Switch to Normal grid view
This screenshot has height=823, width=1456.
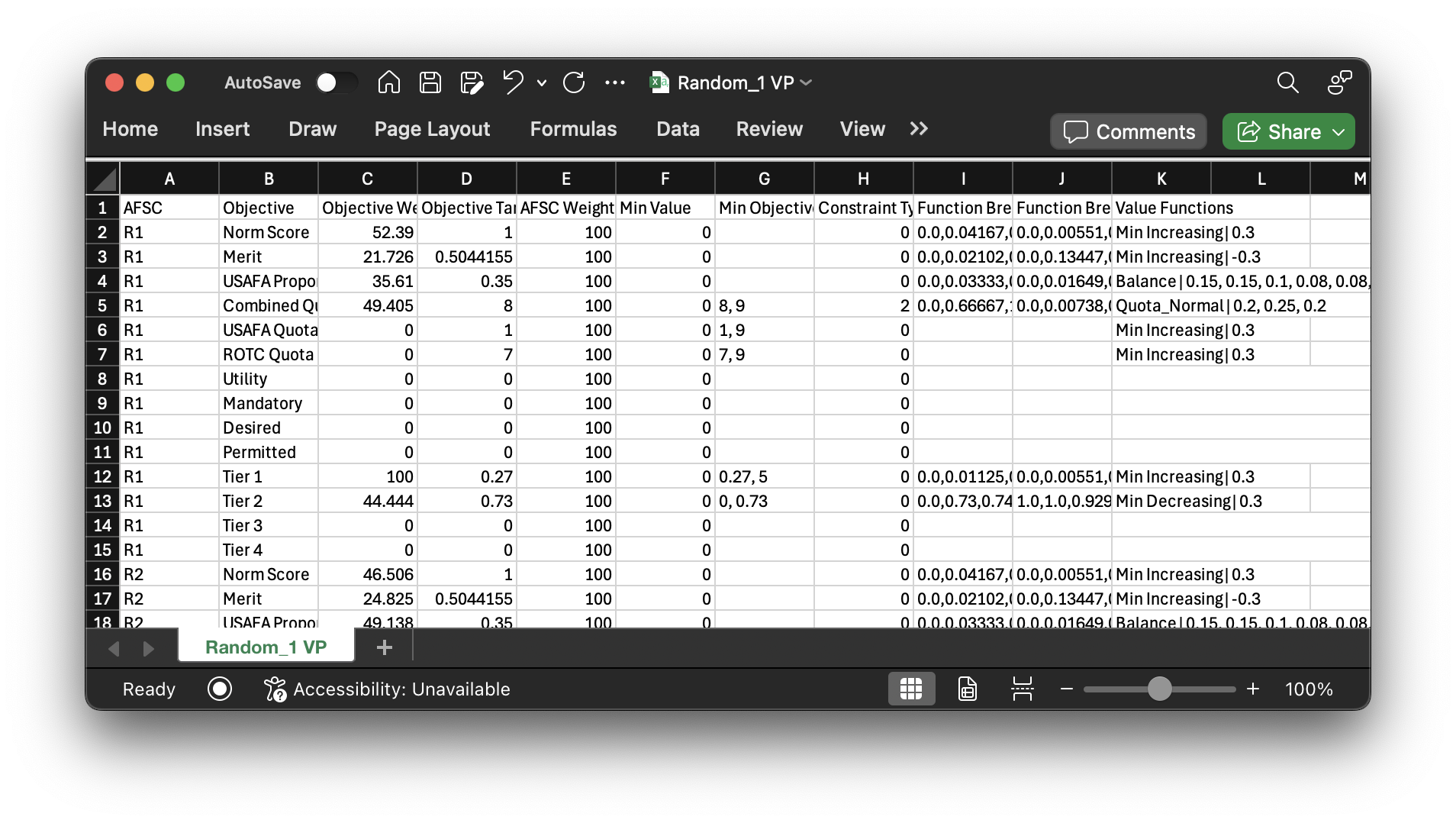pos(911,689)
